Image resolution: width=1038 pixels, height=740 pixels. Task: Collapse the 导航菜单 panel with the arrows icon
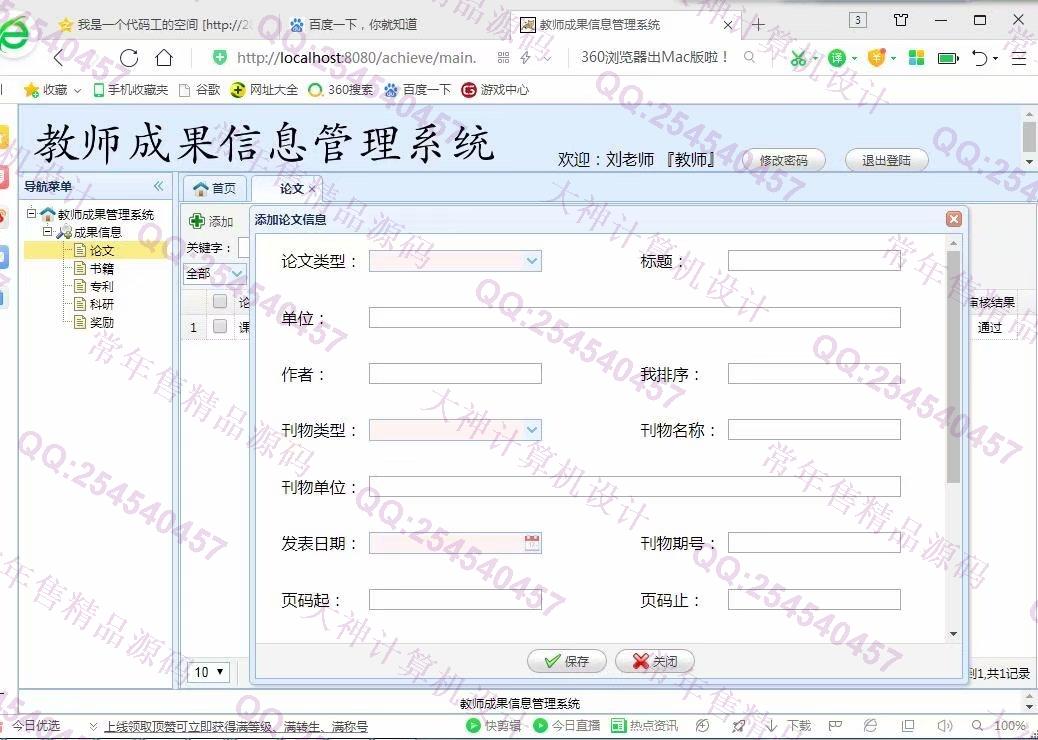158,187
